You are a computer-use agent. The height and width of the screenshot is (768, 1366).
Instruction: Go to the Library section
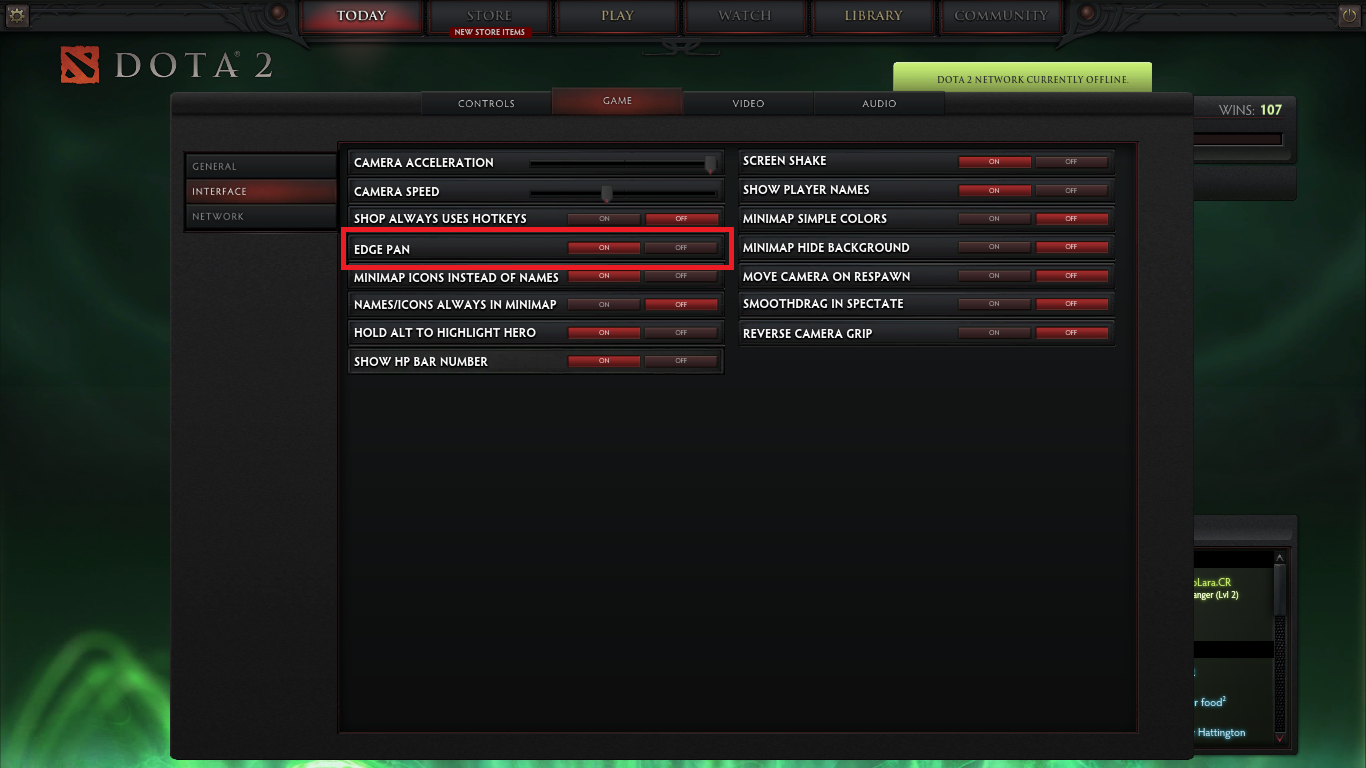(x=873, y=16)
